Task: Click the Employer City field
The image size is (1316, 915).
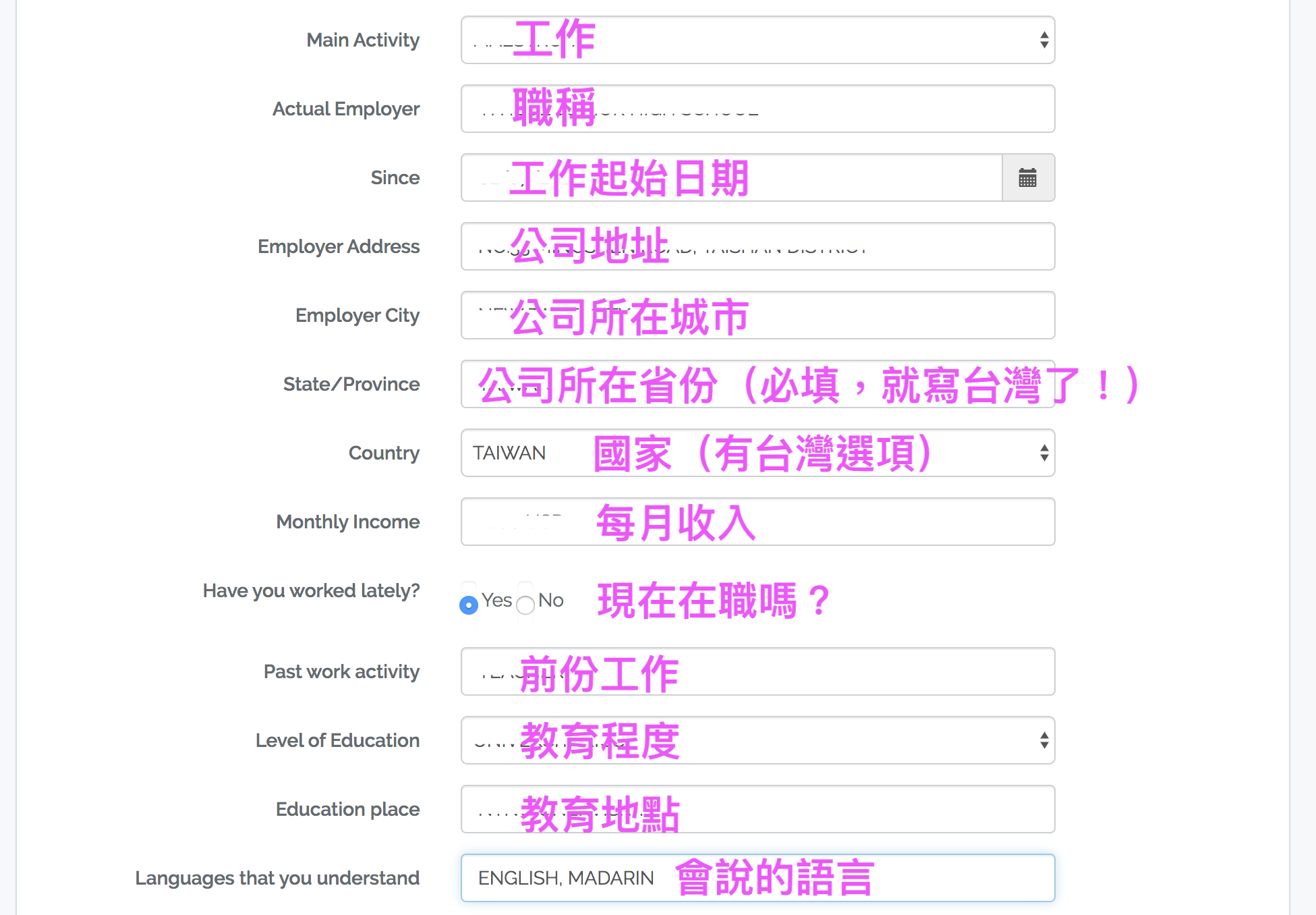Action: [x=757, y=316]
